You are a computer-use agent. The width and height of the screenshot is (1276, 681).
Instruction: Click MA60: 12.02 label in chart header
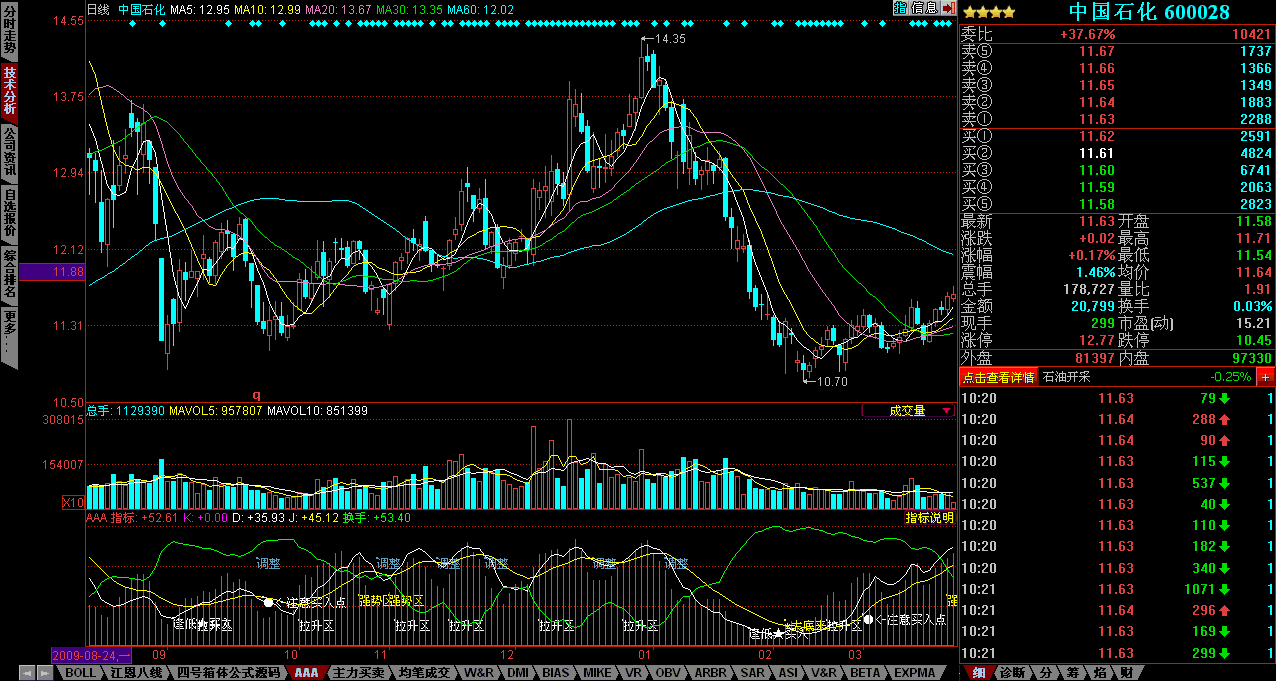(x=481, y=9)
